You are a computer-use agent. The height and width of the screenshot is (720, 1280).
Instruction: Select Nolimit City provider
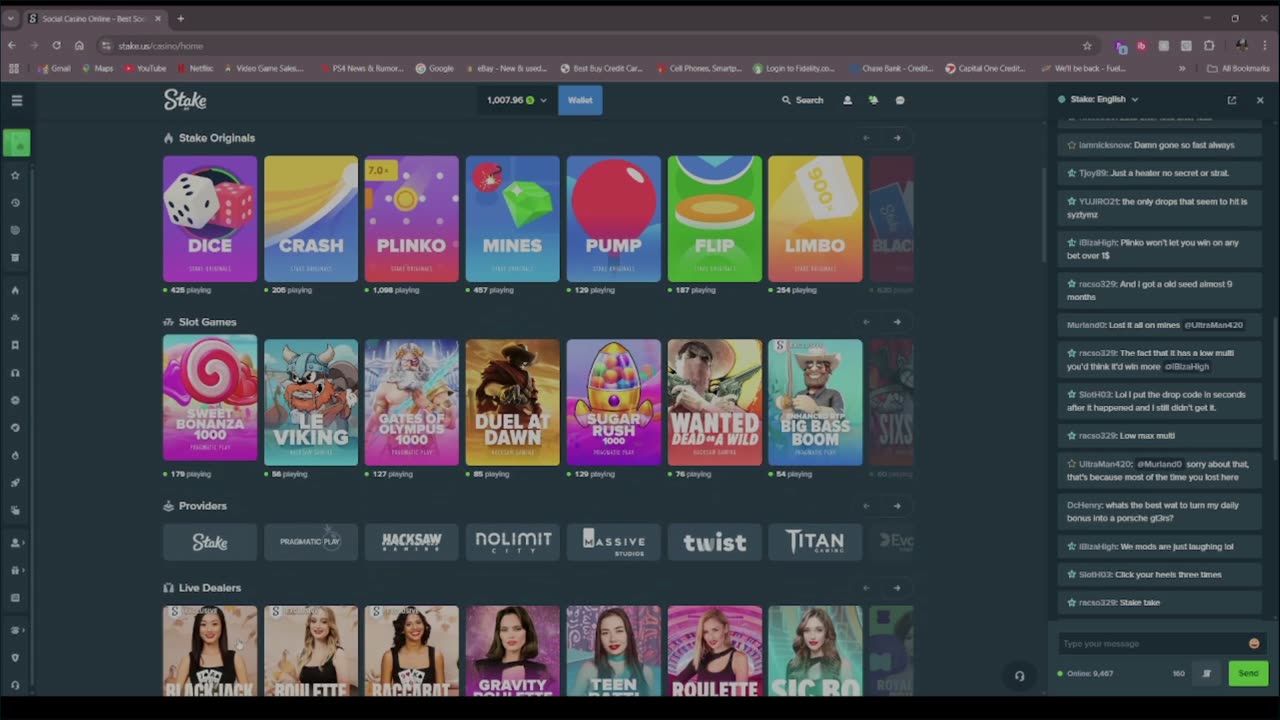click(513, 542)
